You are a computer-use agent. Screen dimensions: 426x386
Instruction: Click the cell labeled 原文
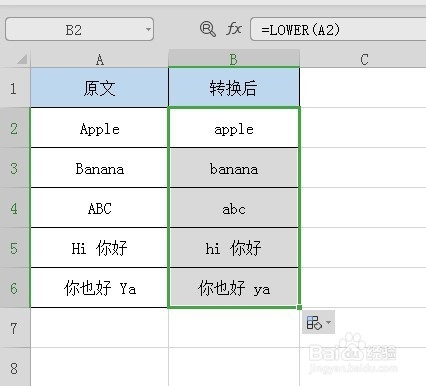coord(99,88)
